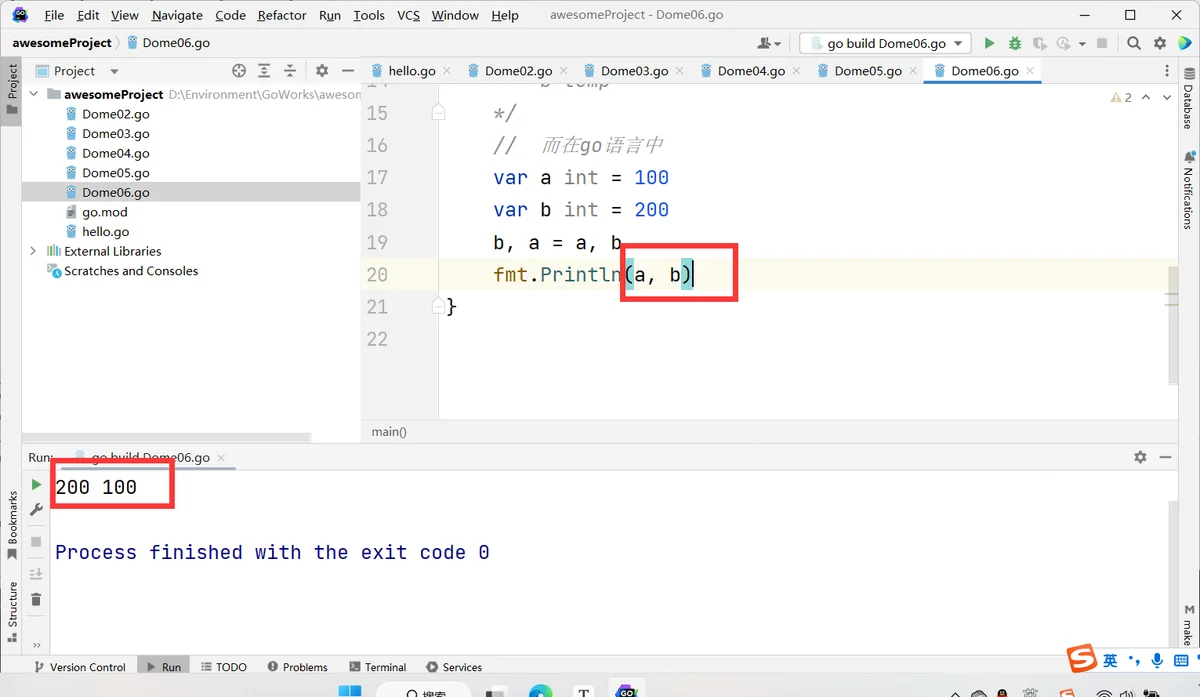
Task: Run go build Dome06.go with the green play icon
Action: coord(989,43)
